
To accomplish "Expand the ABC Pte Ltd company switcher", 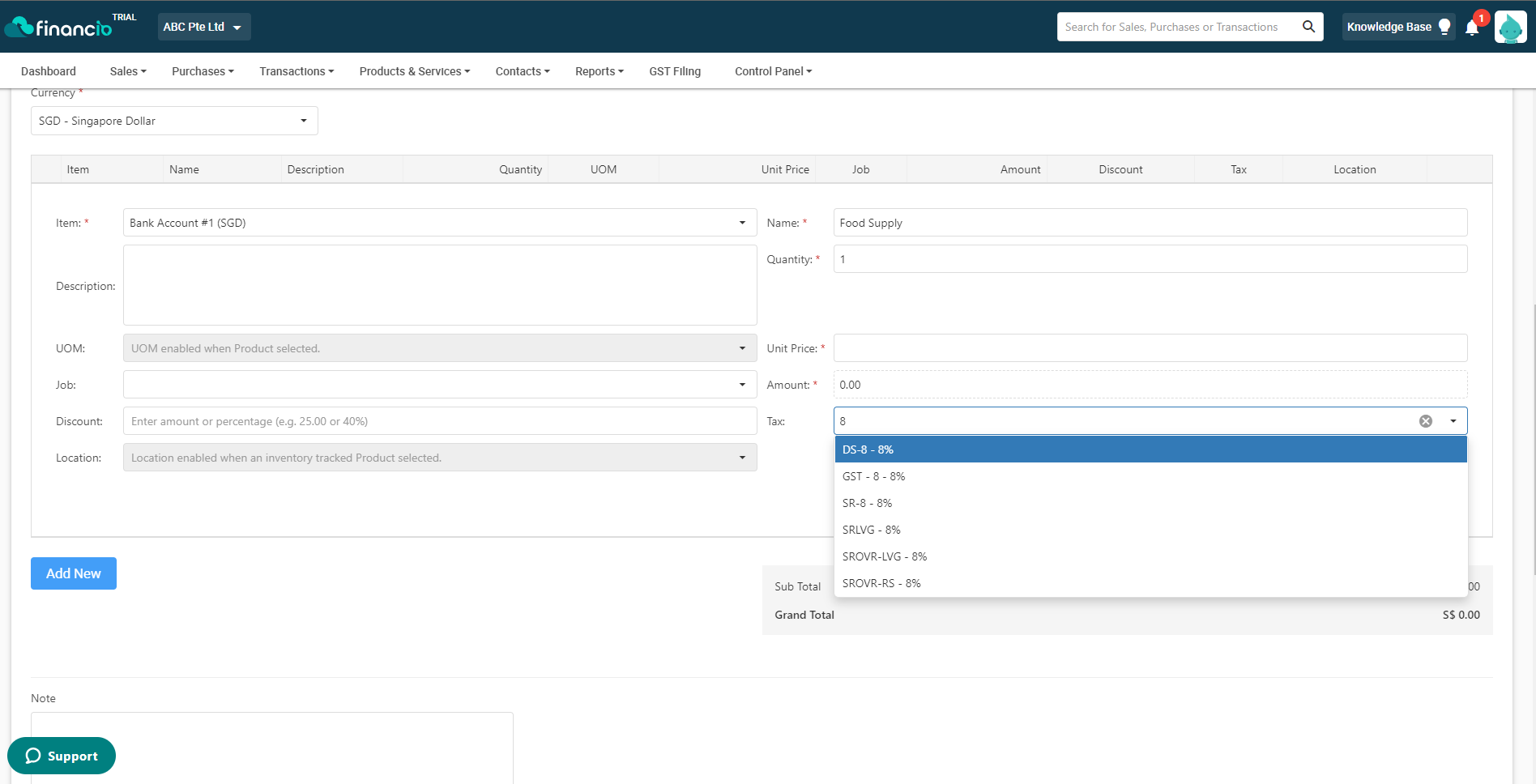I will (203, 27).
